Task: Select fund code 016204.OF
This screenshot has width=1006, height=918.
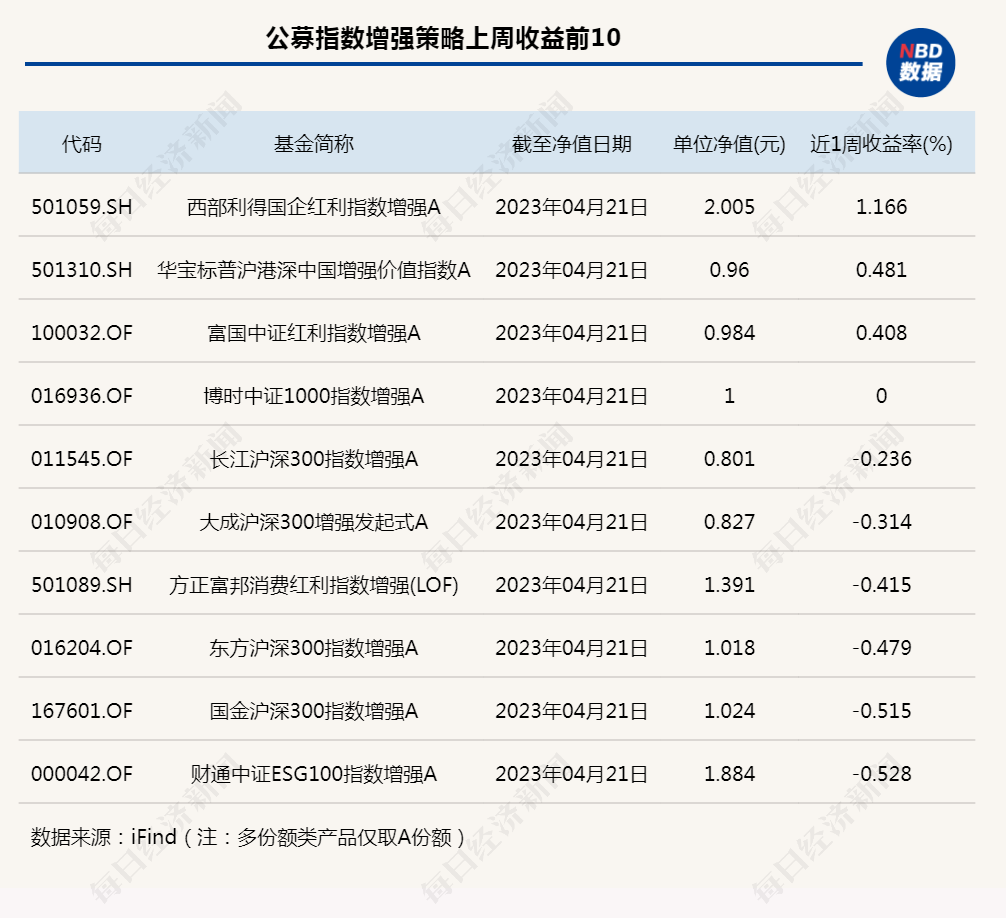Action: (82, 647)
